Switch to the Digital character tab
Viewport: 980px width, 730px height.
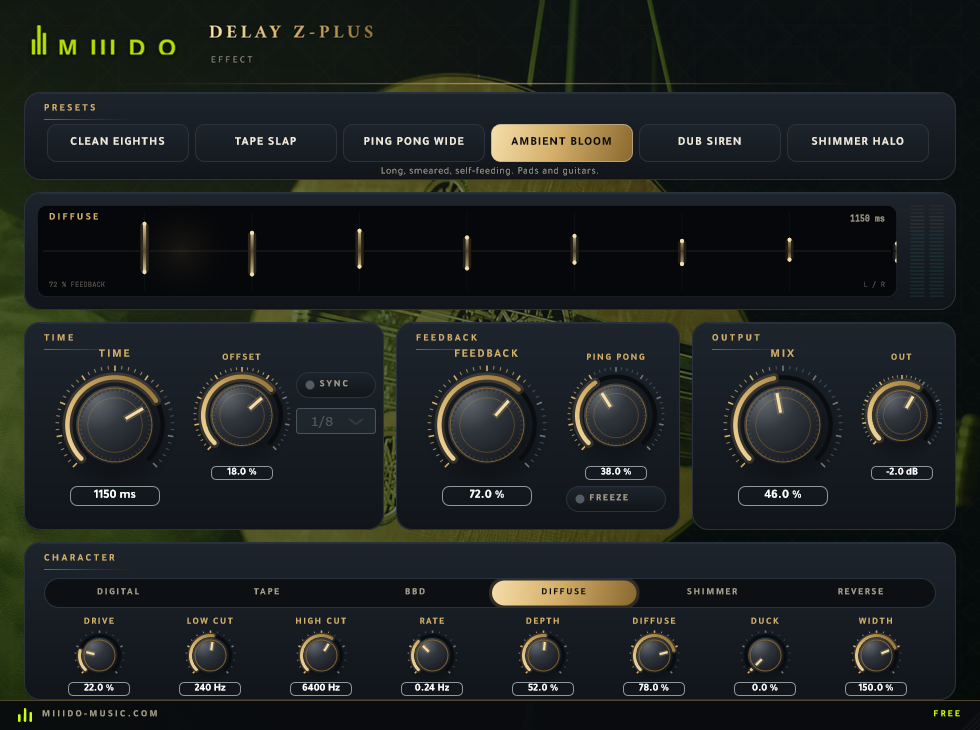pos(118,592)
